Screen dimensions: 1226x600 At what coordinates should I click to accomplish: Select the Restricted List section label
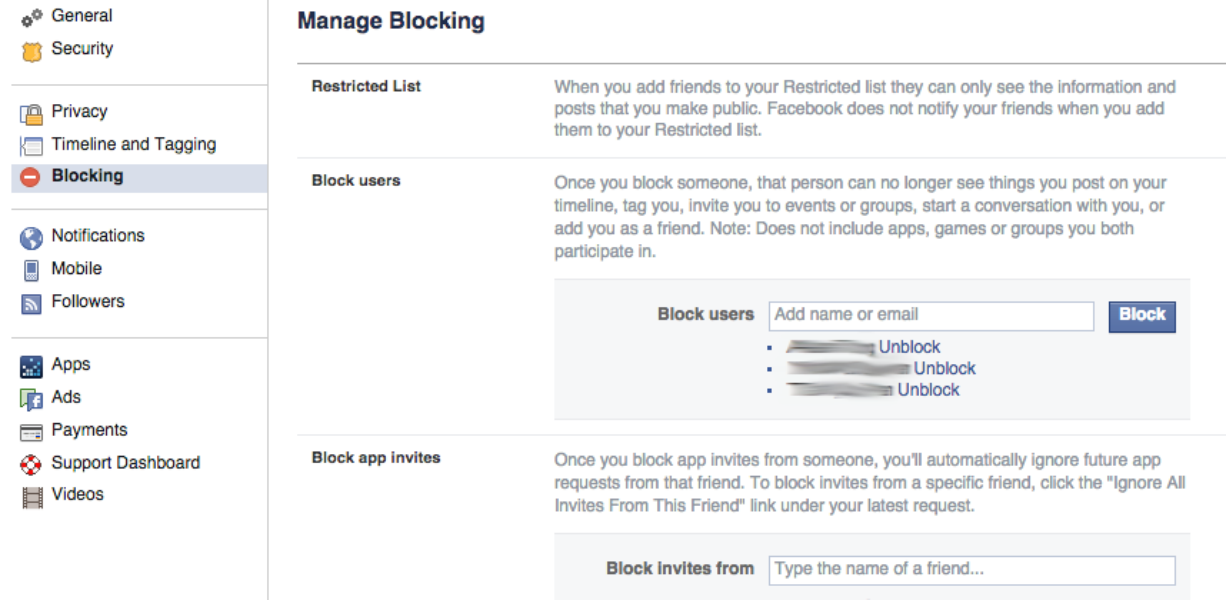tap(366, 86)
